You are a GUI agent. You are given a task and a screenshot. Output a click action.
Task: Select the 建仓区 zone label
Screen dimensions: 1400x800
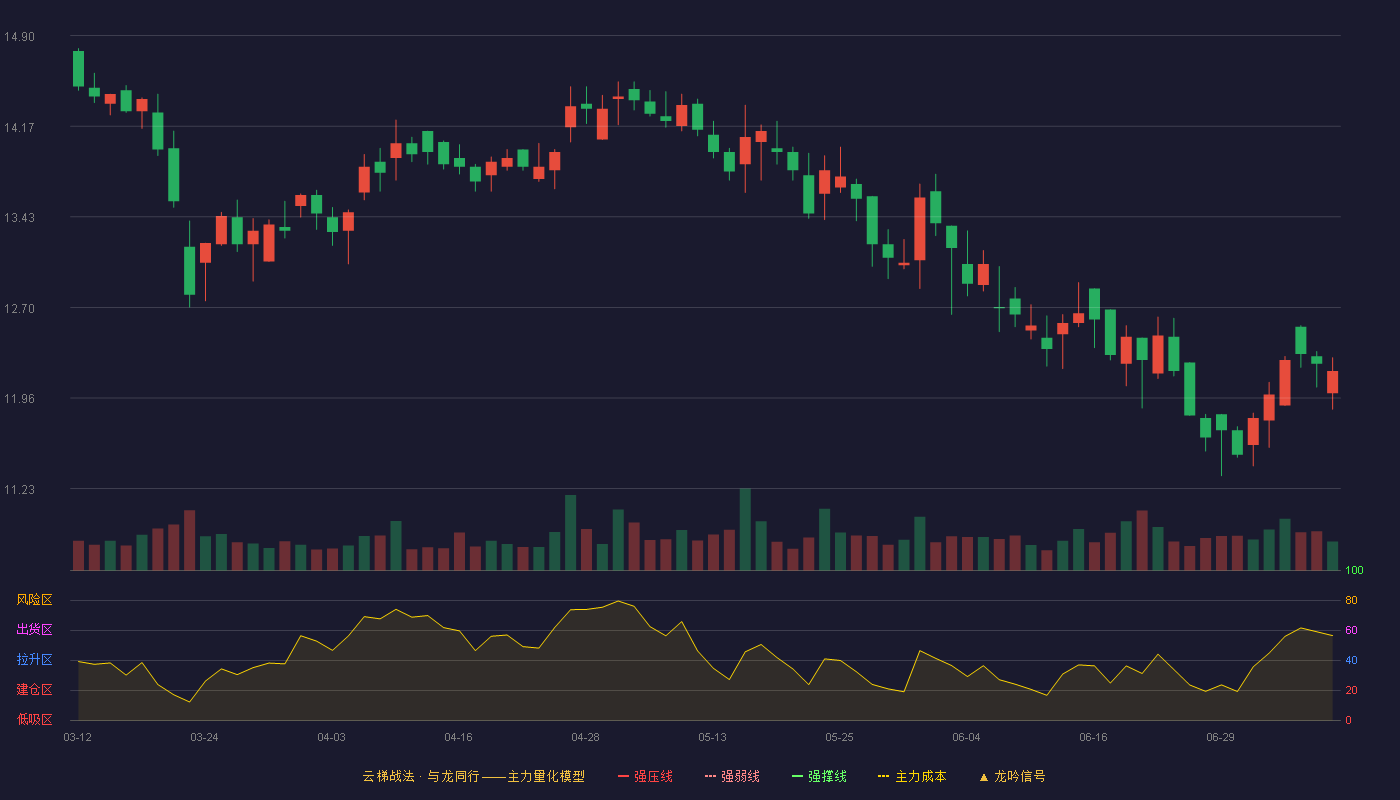coord(34,690)
